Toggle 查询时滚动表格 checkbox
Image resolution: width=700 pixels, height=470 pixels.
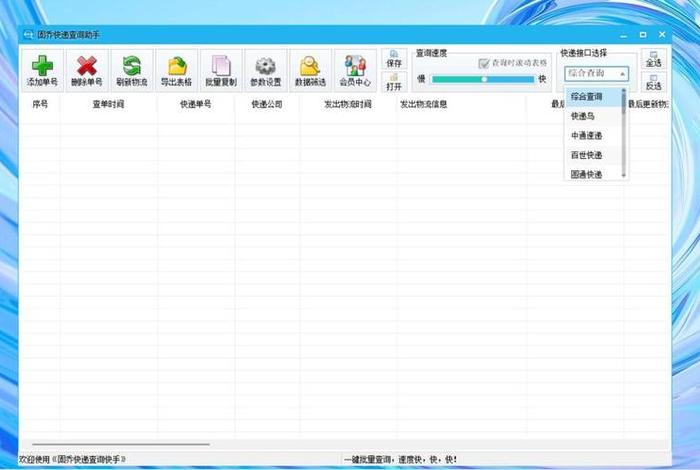(x=483, y=63)
